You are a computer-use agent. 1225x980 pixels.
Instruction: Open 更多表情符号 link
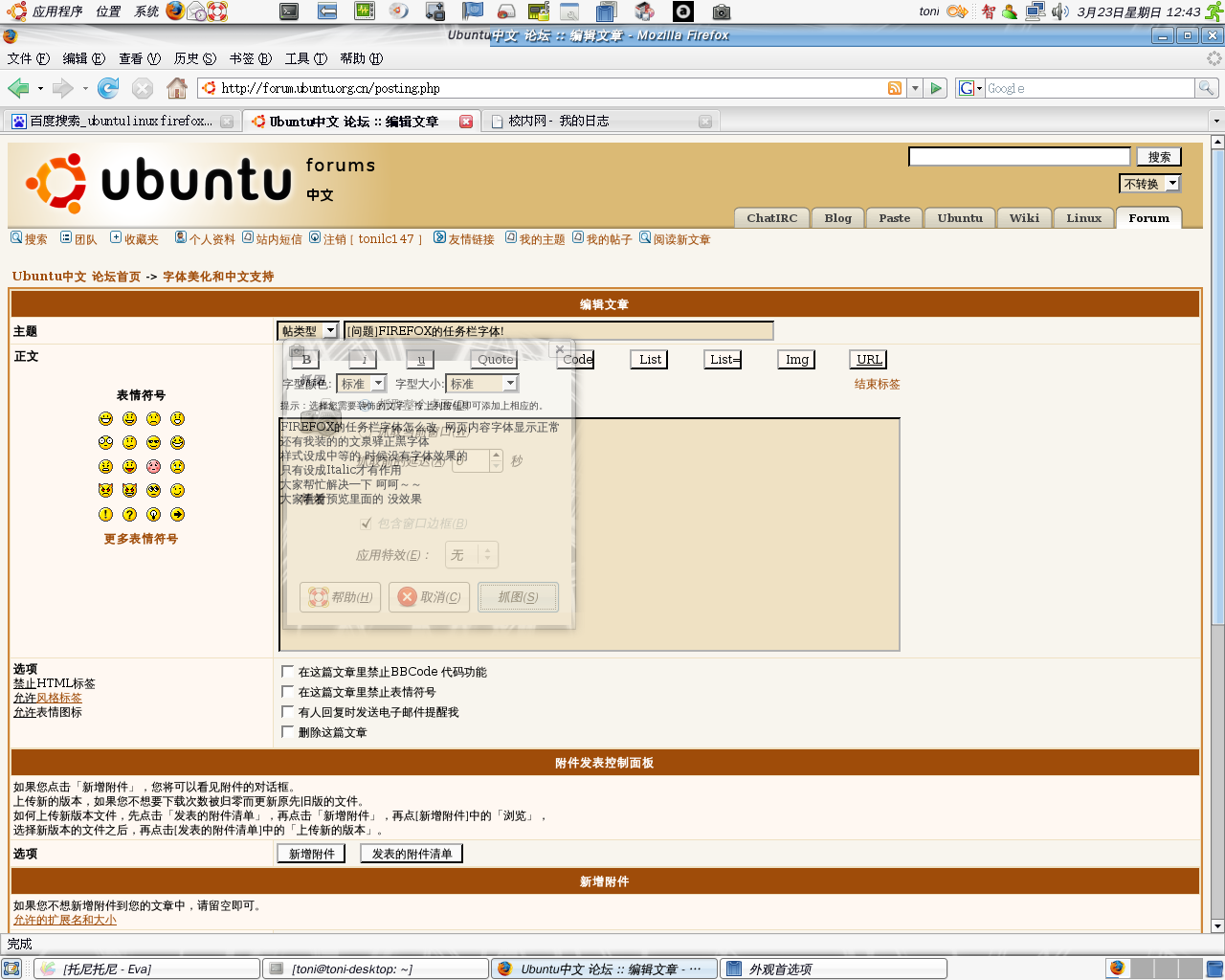click(141, 539)
